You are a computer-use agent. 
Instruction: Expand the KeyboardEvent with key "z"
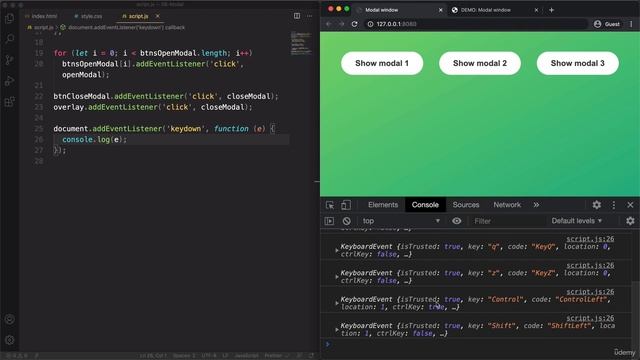(336, 277)
